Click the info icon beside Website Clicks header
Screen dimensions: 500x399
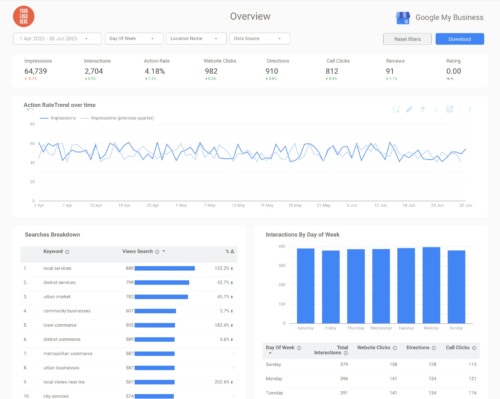click(395, 348)
